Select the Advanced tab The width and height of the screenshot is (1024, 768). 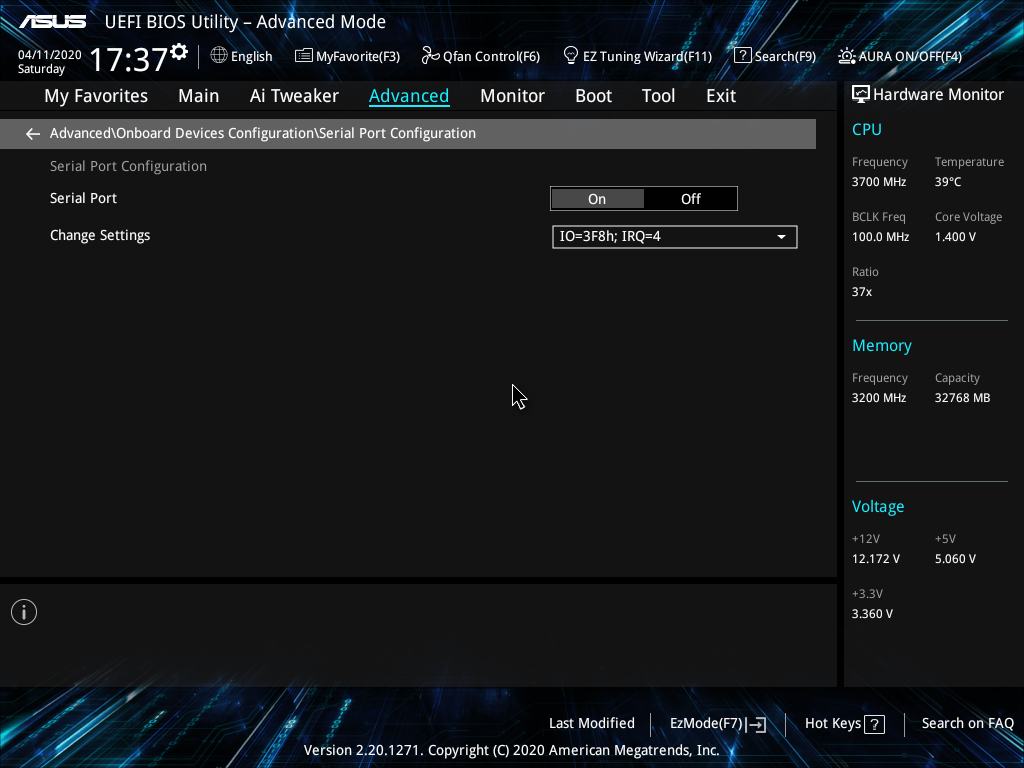409,96
